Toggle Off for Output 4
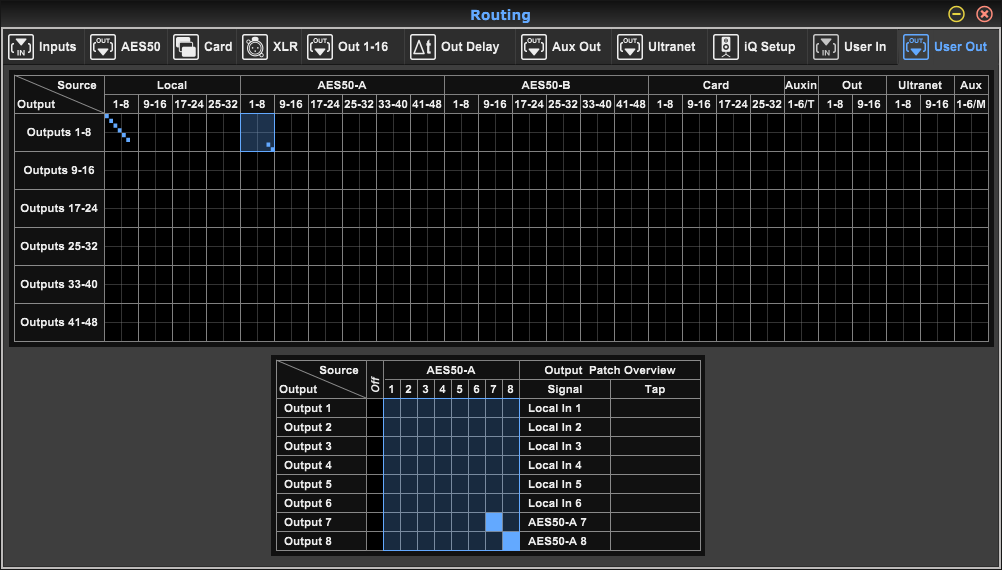The height and width of the screenshot is (570, 1002). 374,465
